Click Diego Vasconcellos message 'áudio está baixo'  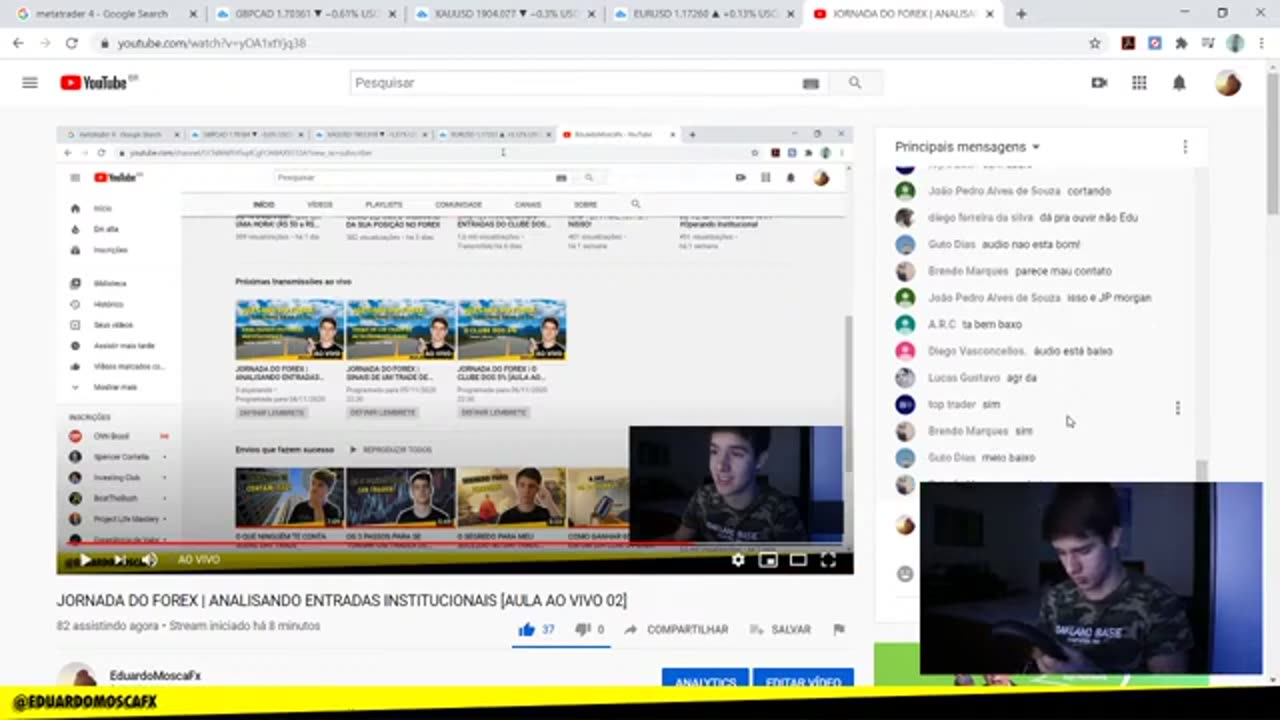(1072, 351)
